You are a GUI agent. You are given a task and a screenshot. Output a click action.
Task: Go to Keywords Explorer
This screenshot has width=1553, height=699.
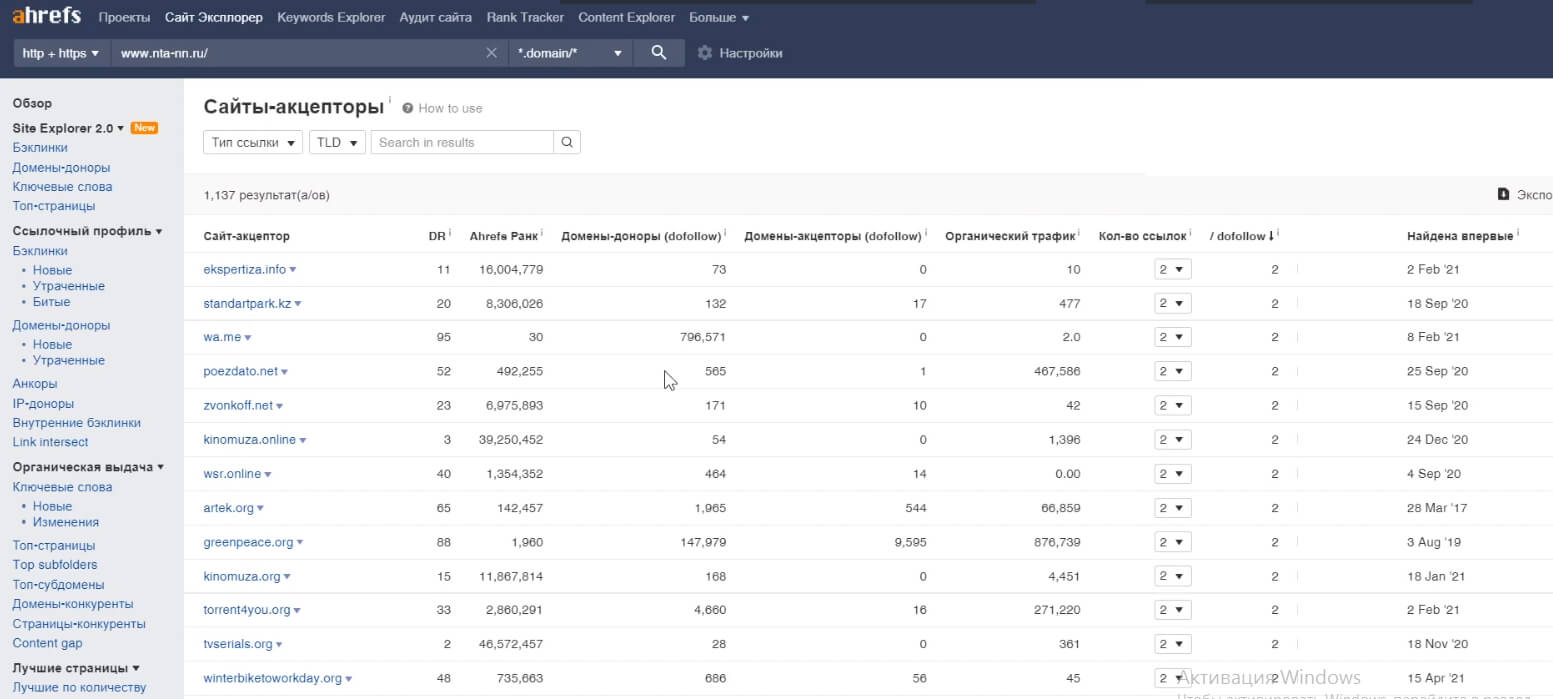[x=331, y=17]
